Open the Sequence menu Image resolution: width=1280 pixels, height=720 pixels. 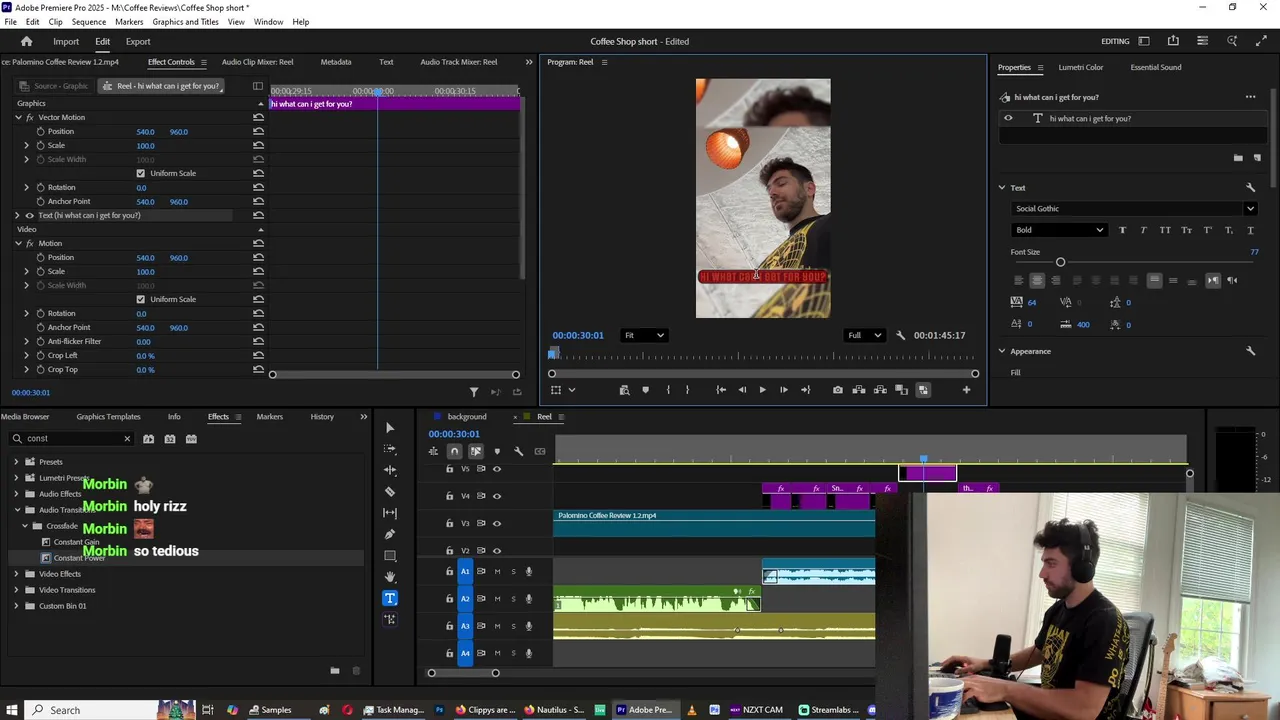89,22
